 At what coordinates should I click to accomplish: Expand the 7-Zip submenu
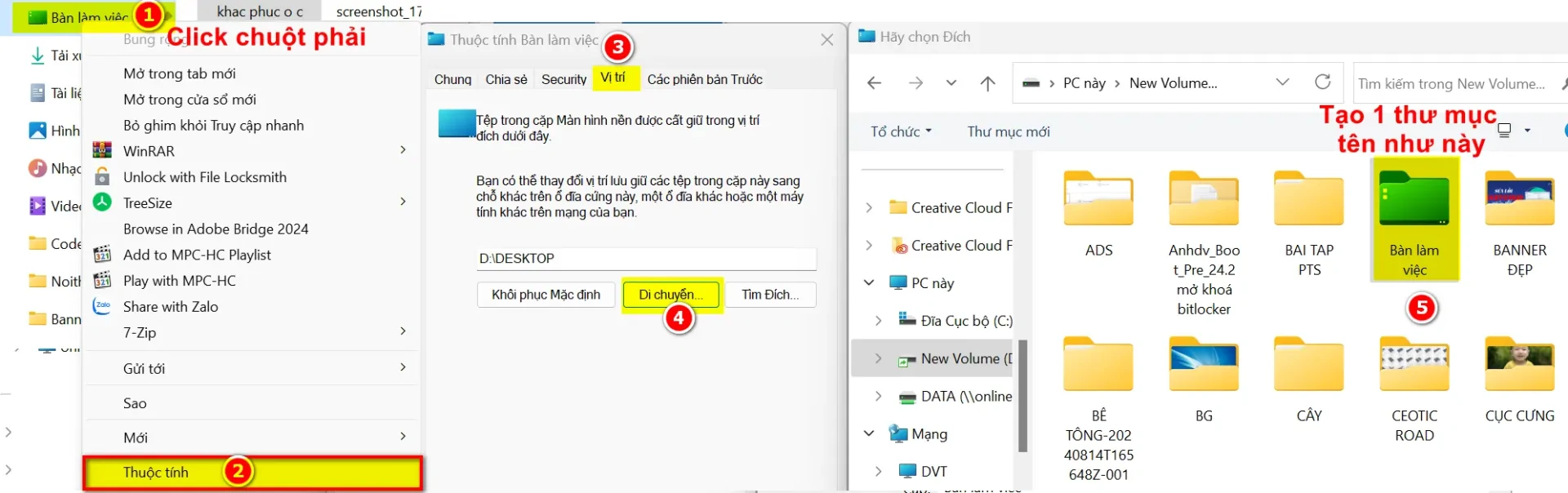[403, 332]
